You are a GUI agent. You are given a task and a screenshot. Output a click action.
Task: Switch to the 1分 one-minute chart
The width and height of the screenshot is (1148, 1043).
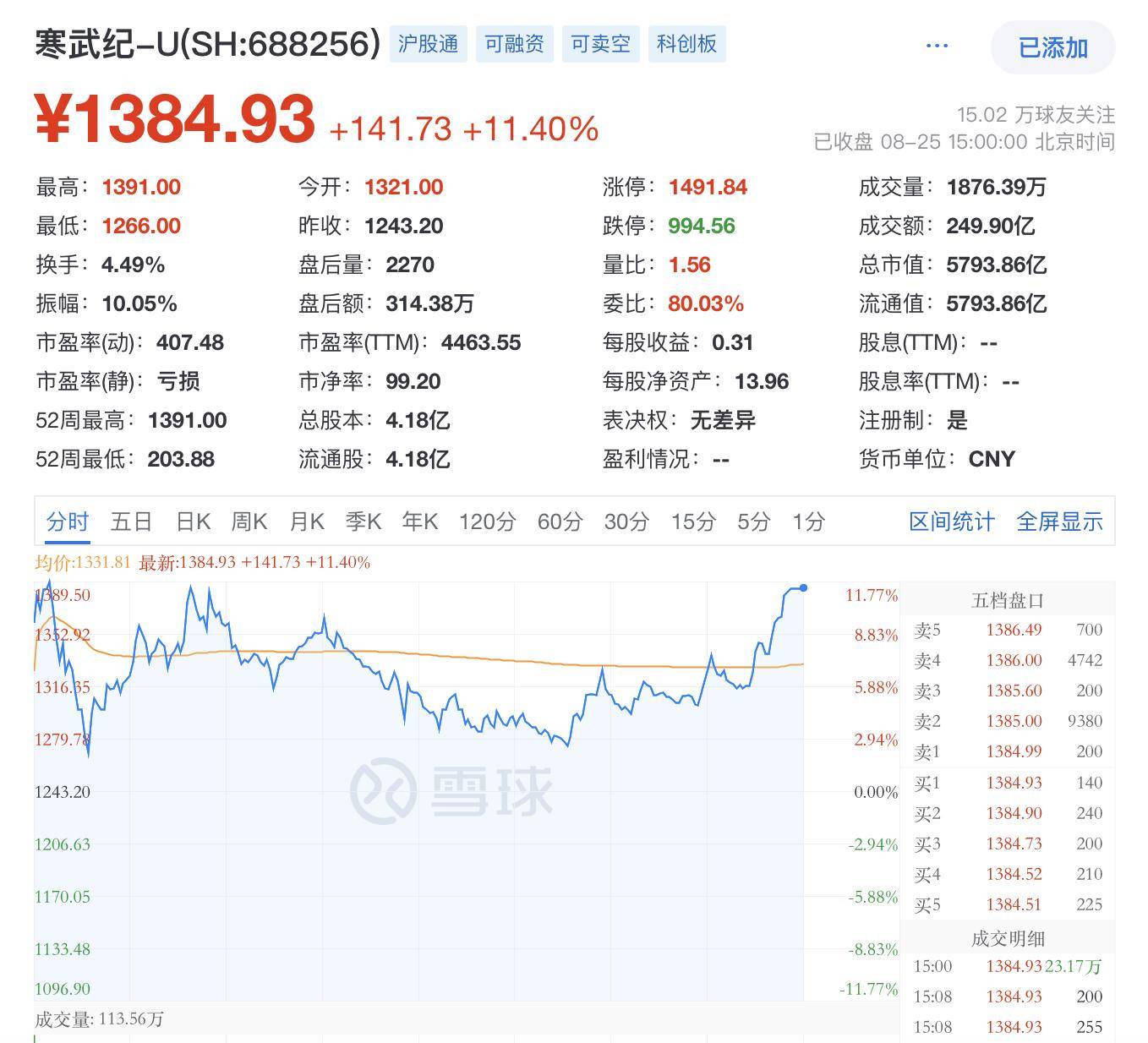(807, 521)
